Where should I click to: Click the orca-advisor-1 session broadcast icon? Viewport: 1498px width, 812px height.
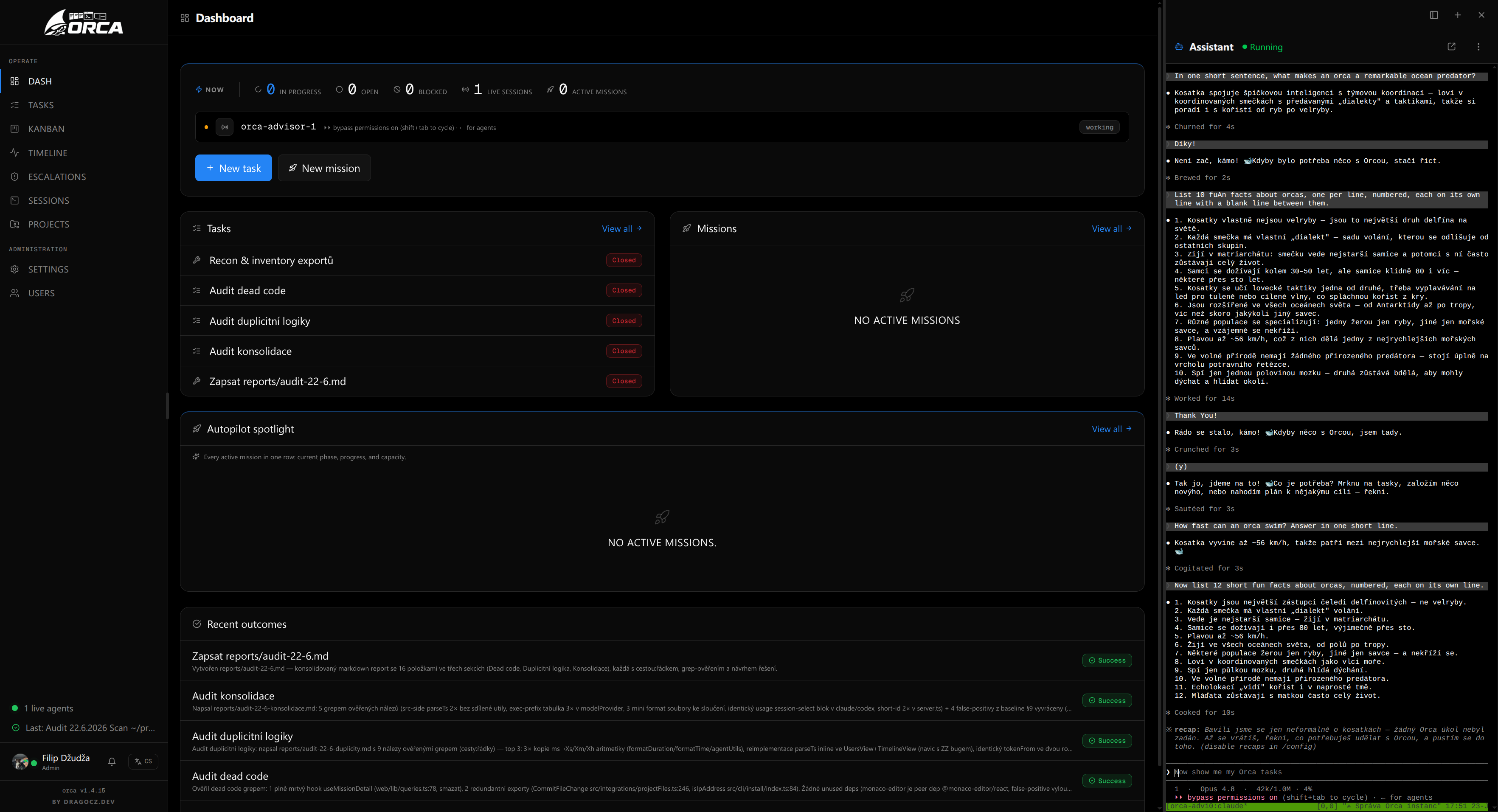tap(225, 127)
